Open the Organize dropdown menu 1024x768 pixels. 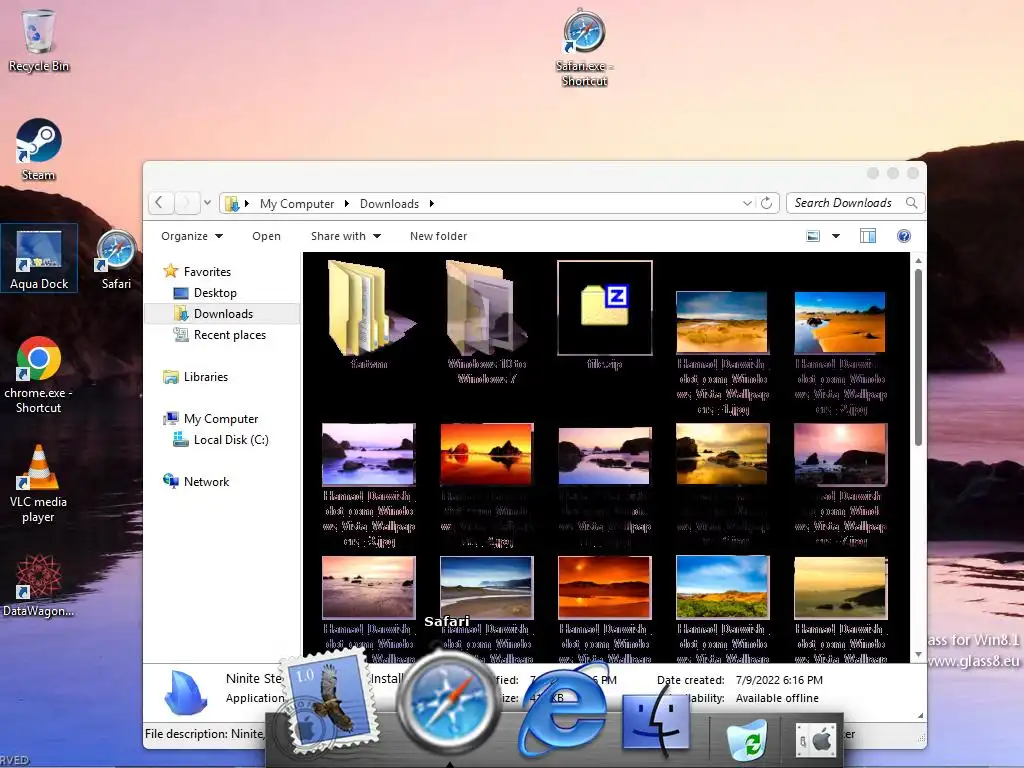[191, 236]
